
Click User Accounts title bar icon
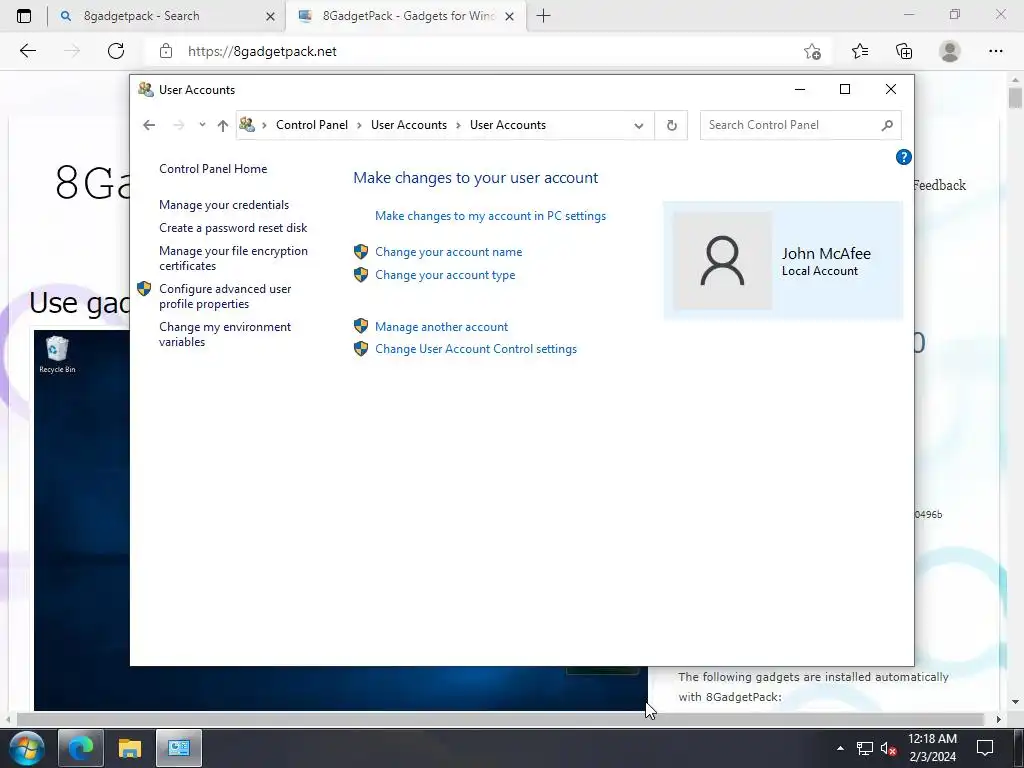146,89
